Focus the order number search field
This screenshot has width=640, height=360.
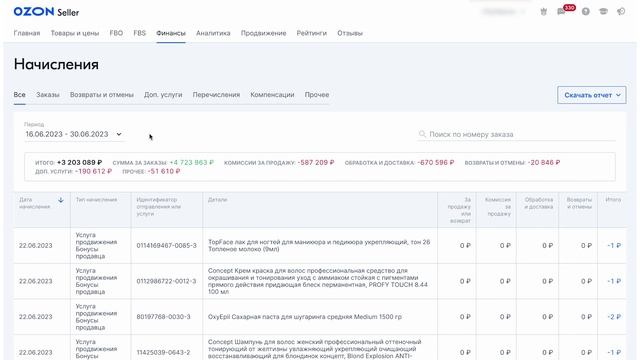(517, 134)
